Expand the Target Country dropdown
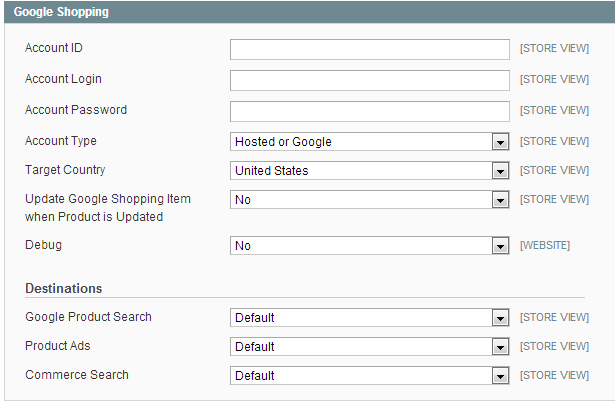 pyautogui.click(x=369, y=171)
